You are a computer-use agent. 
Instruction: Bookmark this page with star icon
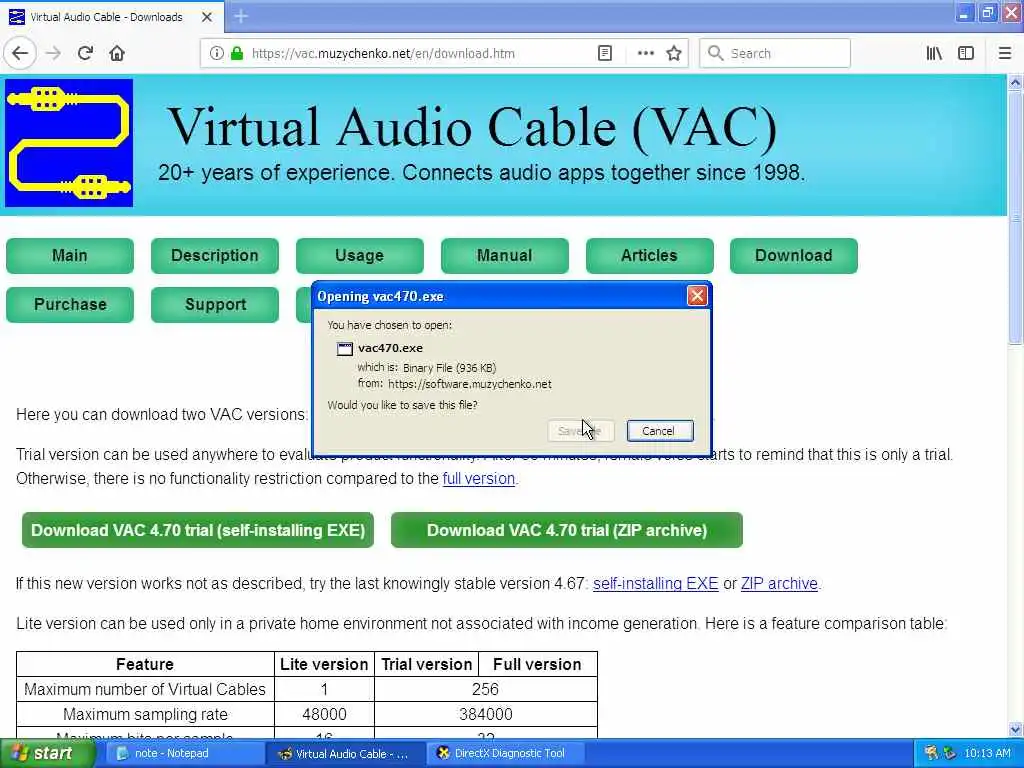(674, 54)
